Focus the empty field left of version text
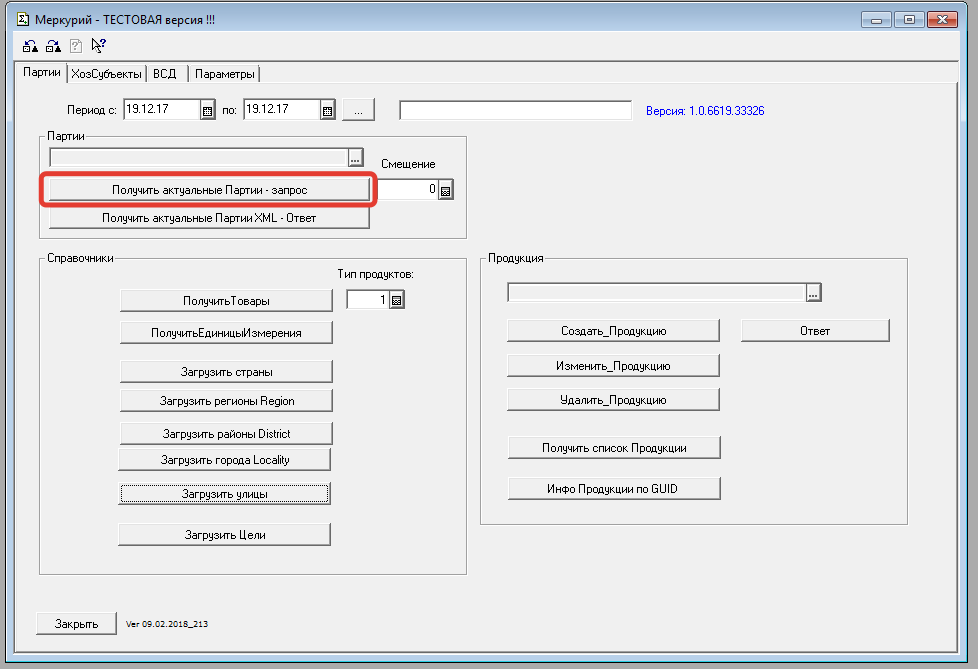This screenshot has height=669, width=978. pos(516,110)
